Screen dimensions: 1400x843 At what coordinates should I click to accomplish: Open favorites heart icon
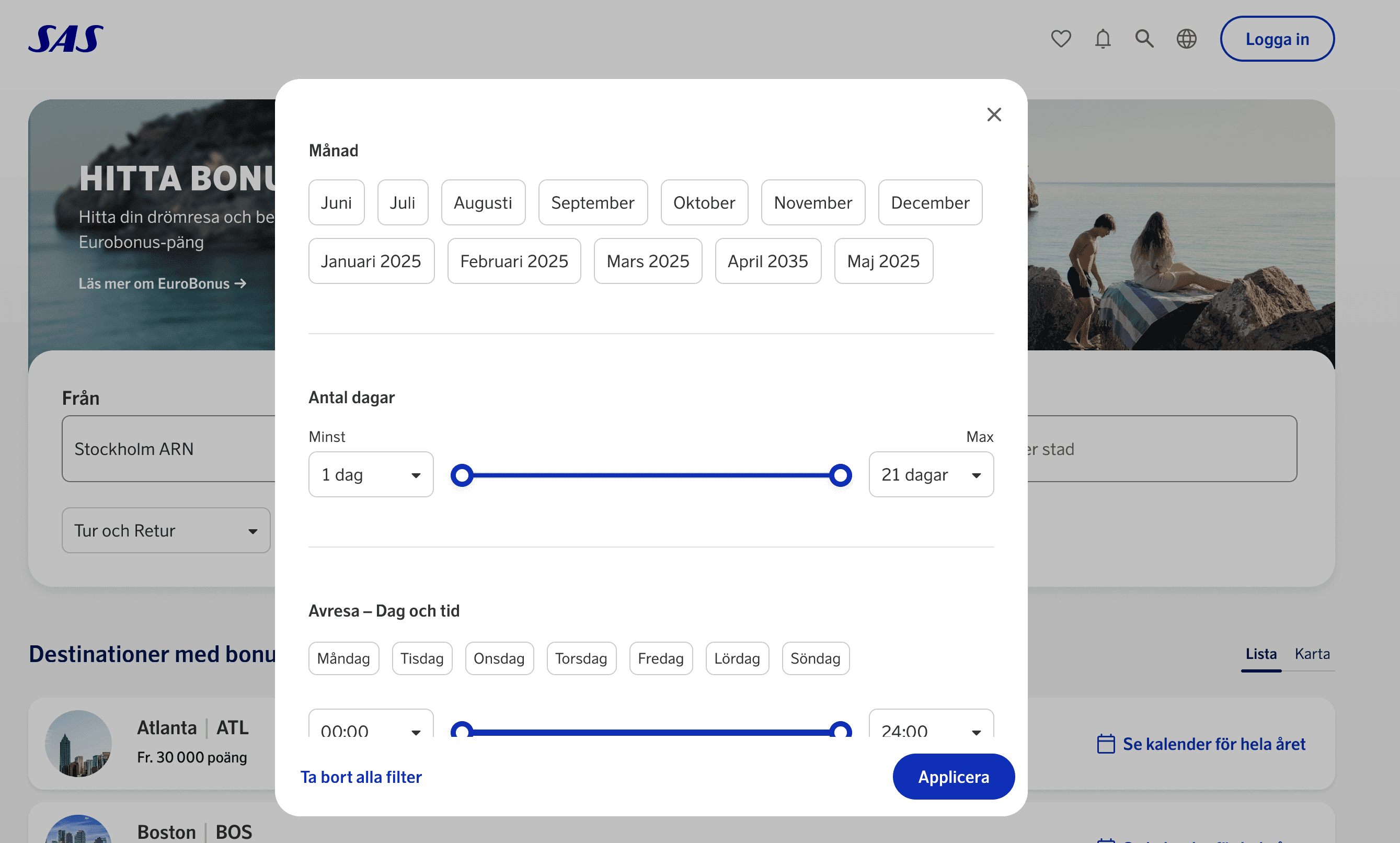[x=1061, y=39]
